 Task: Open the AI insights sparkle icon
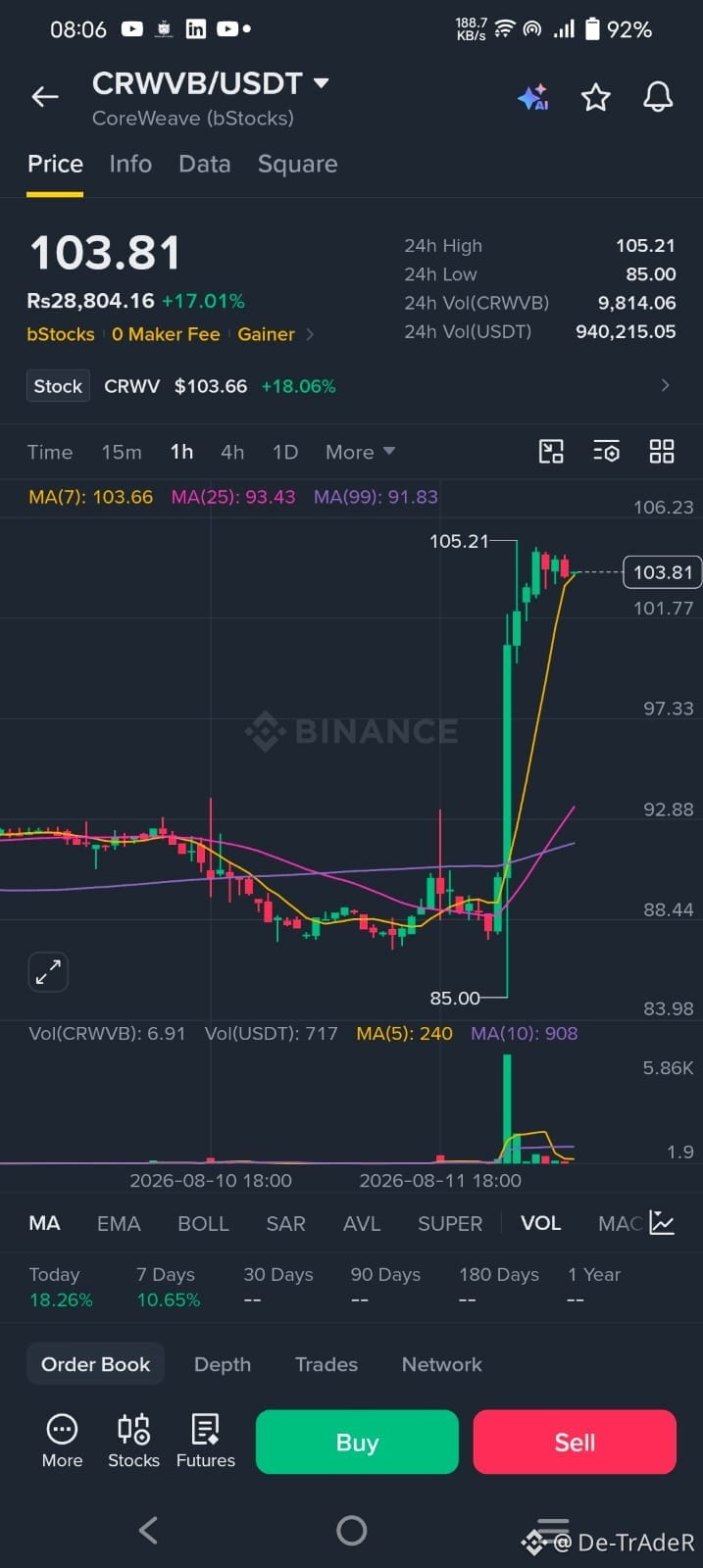click(x=533, y=97)
